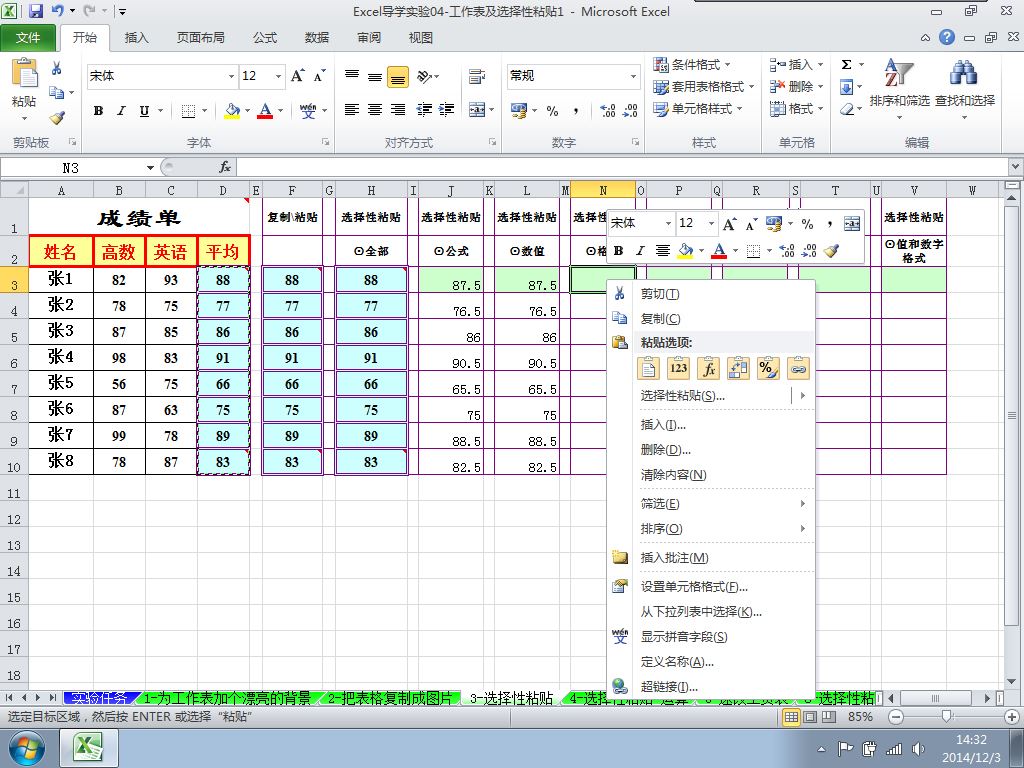The width and height of the screenshot is (1024, 768).
Task: Toggle Middle Align in ribbon alignment group
Action: click(x=375, y=76)
